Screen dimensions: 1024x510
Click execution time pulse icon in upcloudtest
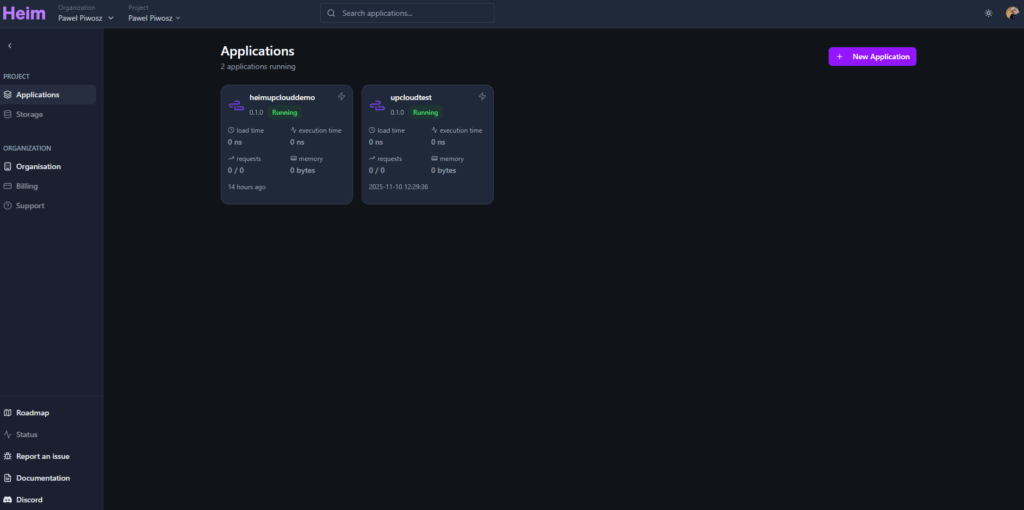435,130
